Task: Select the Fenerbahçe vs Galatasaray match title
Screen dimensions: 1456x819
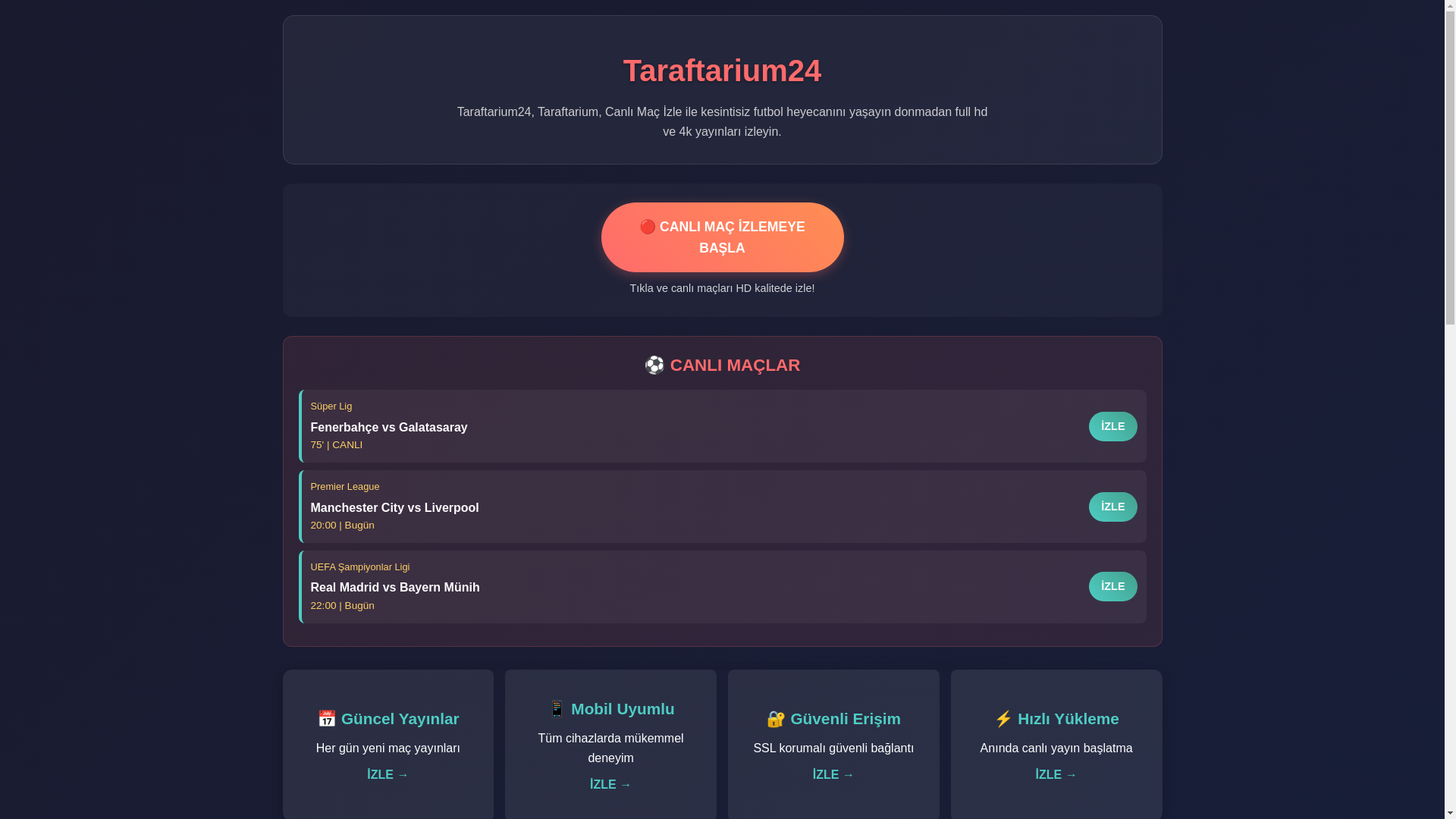Action: [x=388, y=427]
